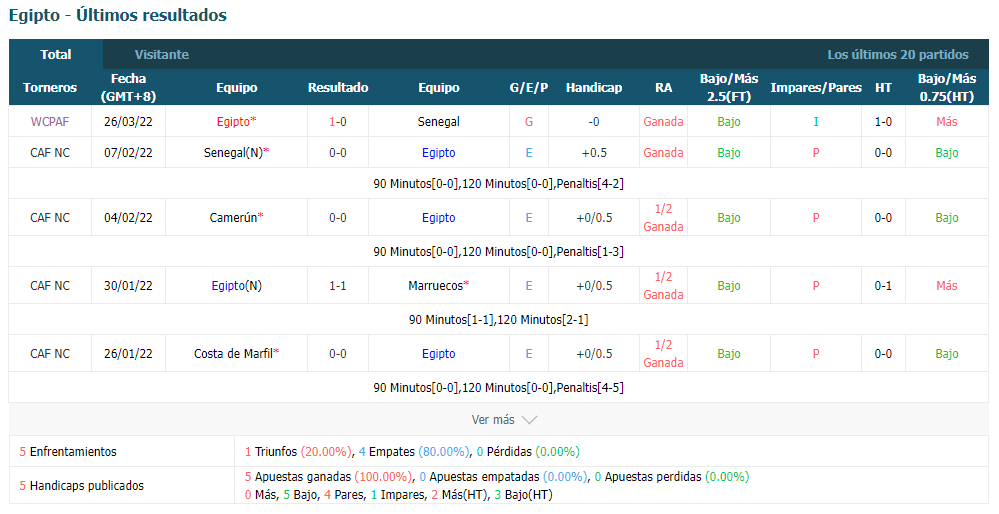The height and width of the screenshot is (514, 999).
Task: Open the 1-0 result of Egipto vs Senegal
Action: [338, 121]
